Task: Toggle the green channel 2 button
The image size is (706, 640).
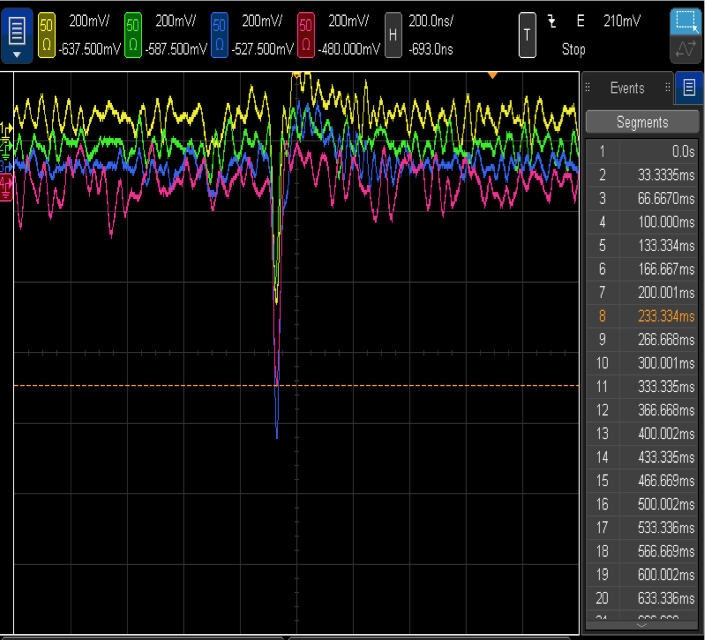Action: pyautogui.click(x=133, y=35)
